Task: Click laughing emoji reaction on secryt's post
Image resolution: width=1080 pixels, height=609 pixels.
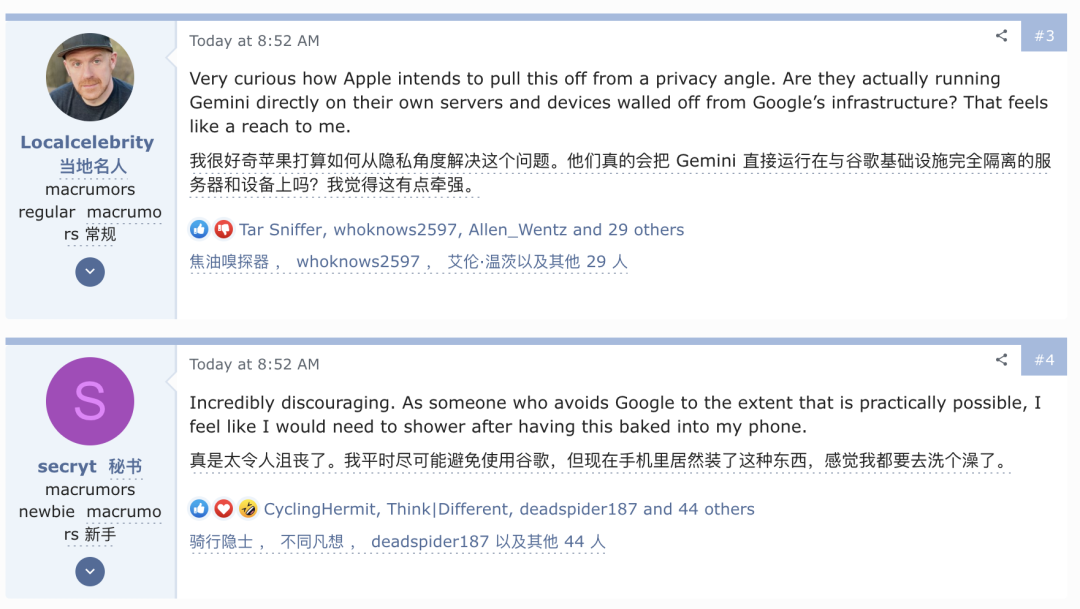Action: (x=247, y=509)
